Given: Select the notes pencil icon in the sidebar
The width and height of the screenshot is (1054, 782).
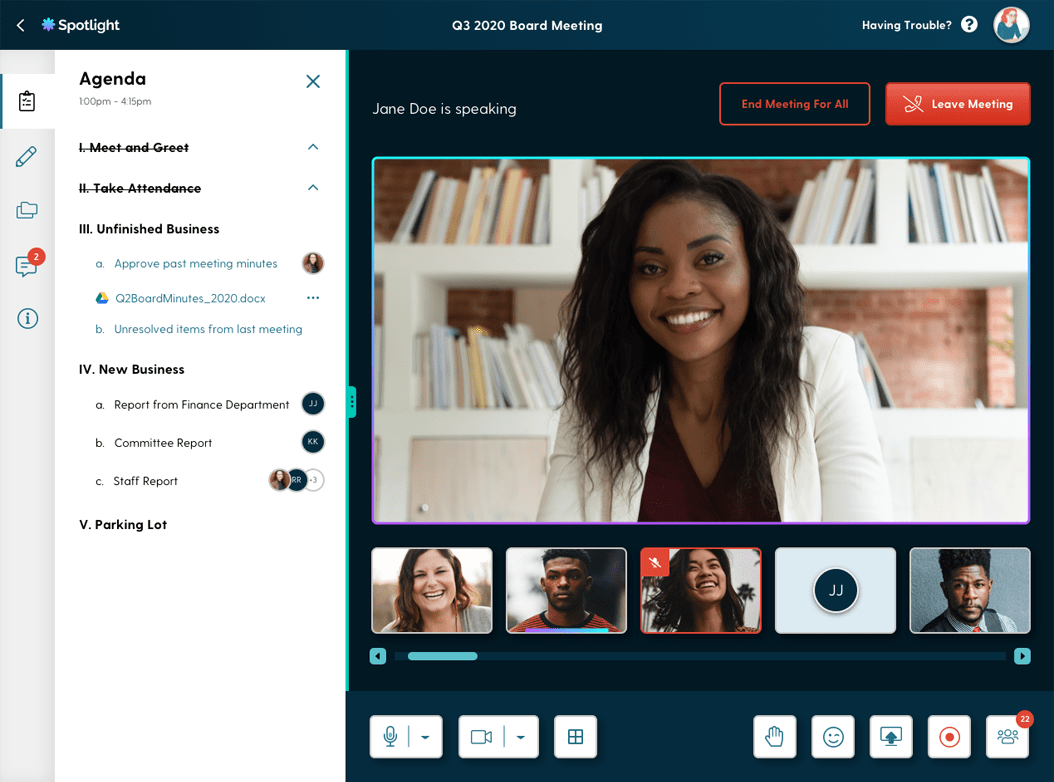Looking at the screenshot, I should [27, 156].
